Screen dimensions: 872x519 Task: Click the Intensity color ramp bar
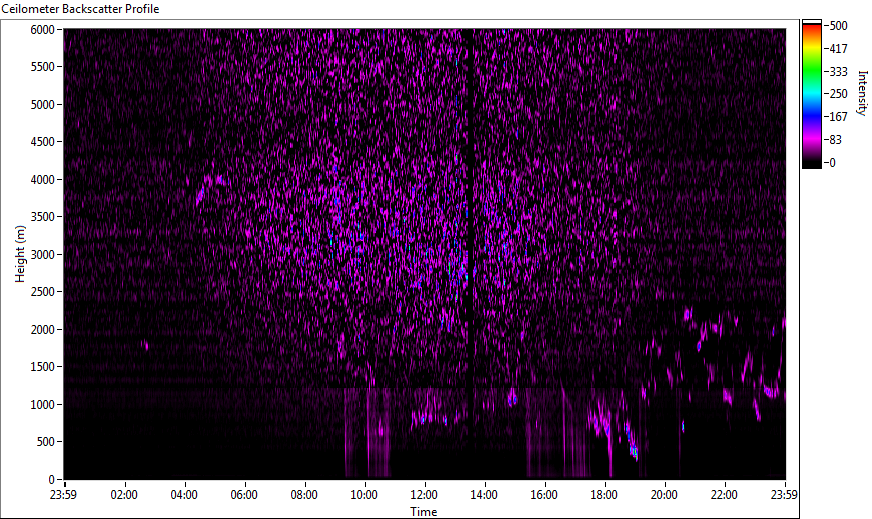(x=811, y=94)
